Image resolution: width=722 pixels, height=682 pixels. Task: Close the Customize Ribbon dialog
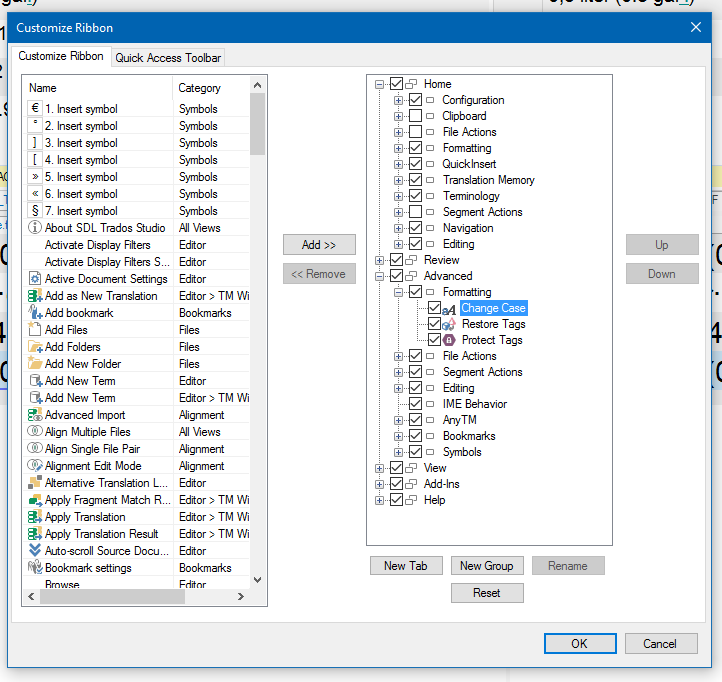pos(696,28)
